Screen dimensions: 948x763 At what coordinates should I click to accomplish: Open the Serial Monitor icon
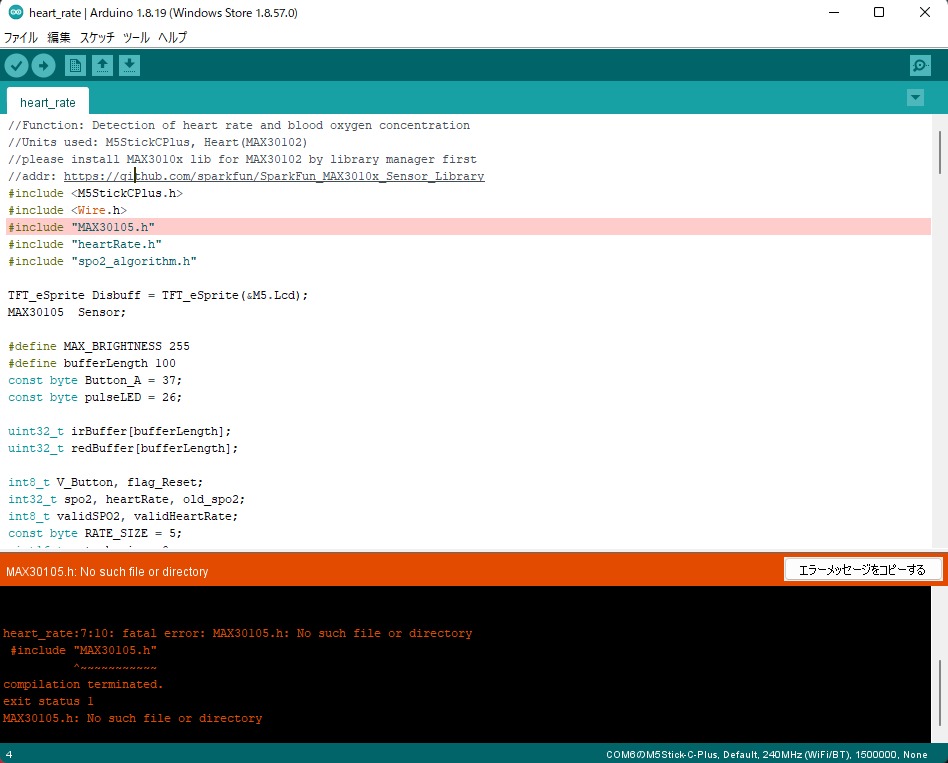coord(919,65)
